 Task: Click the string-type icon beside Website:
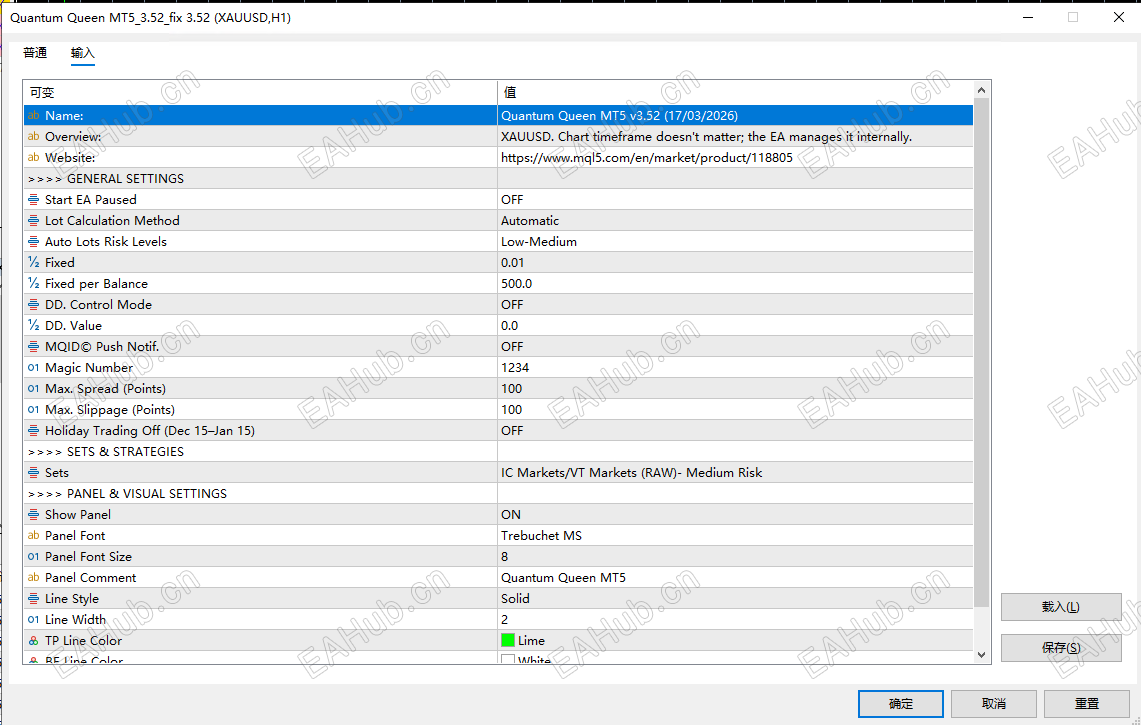click(x=33, y=158)
